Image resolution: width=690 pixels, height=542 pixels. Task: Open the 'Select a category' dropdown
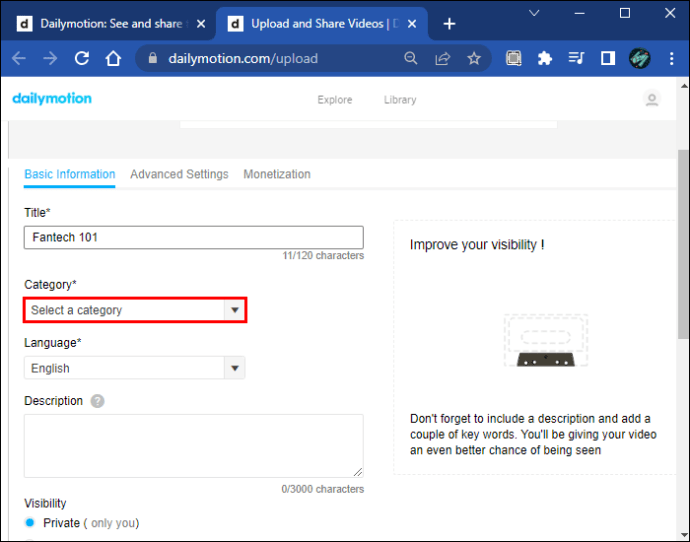tap(135, 310)
